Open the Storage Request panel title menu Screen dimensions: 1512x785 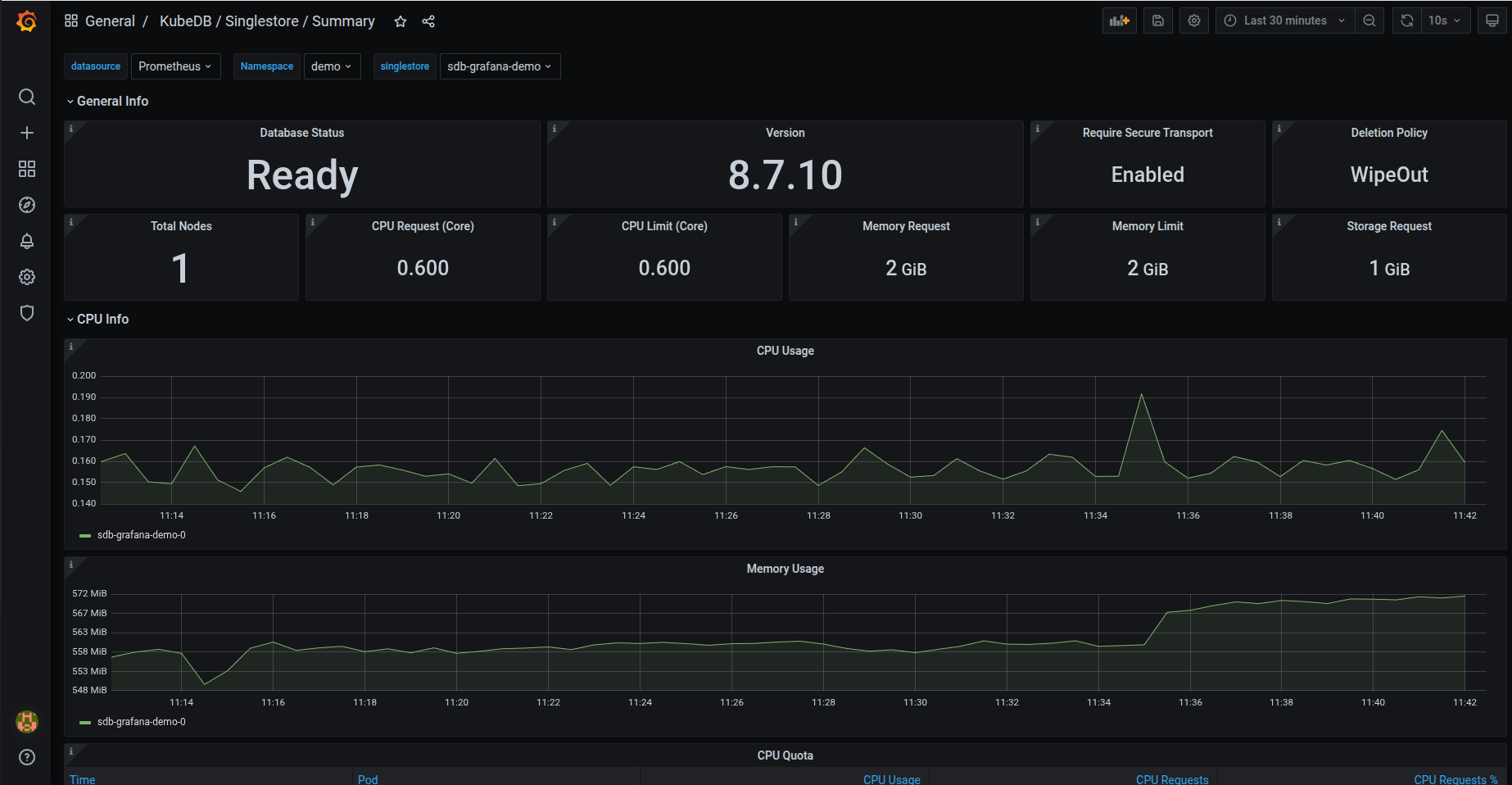[1389, 226]
